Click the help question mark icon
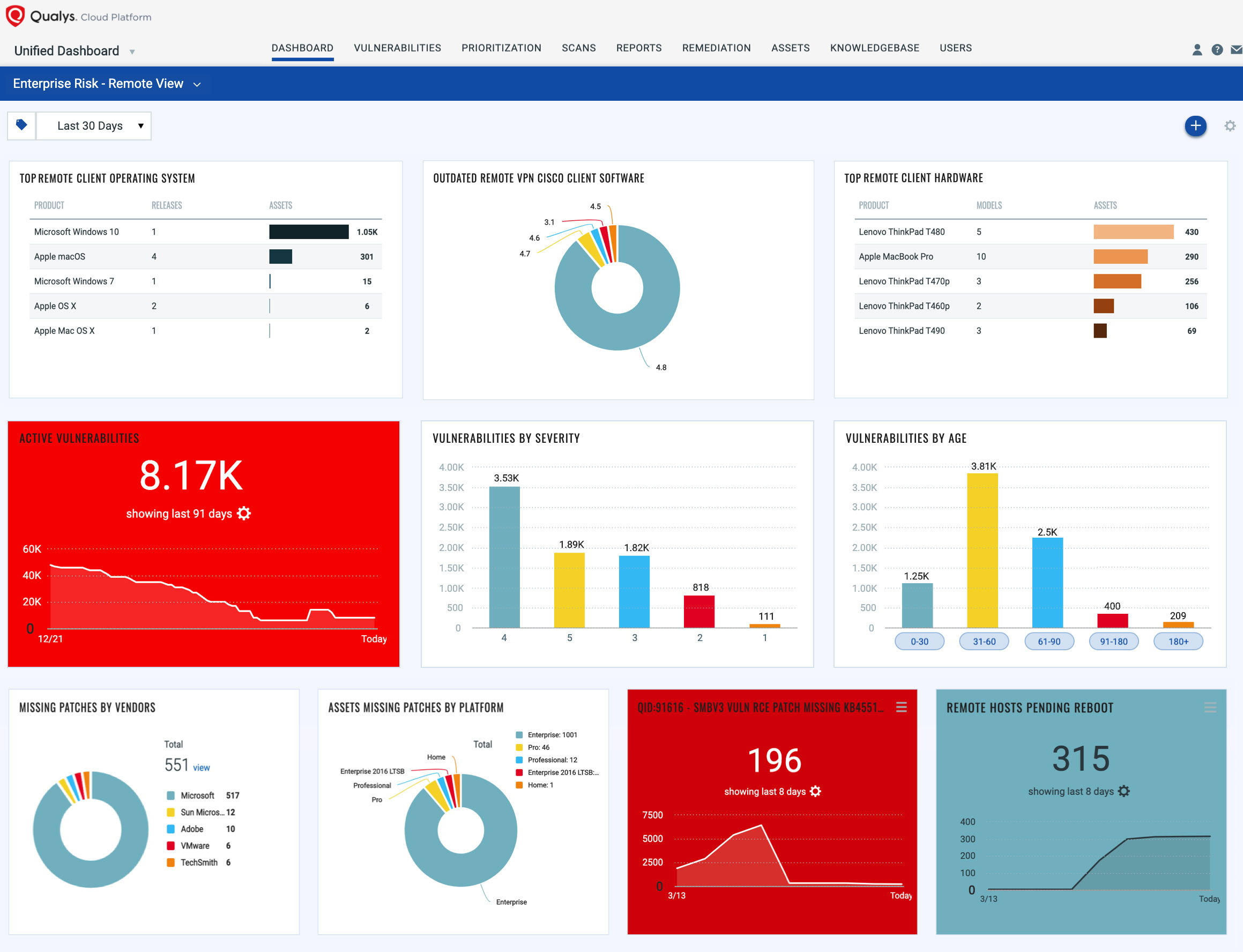 [1216, 50]
